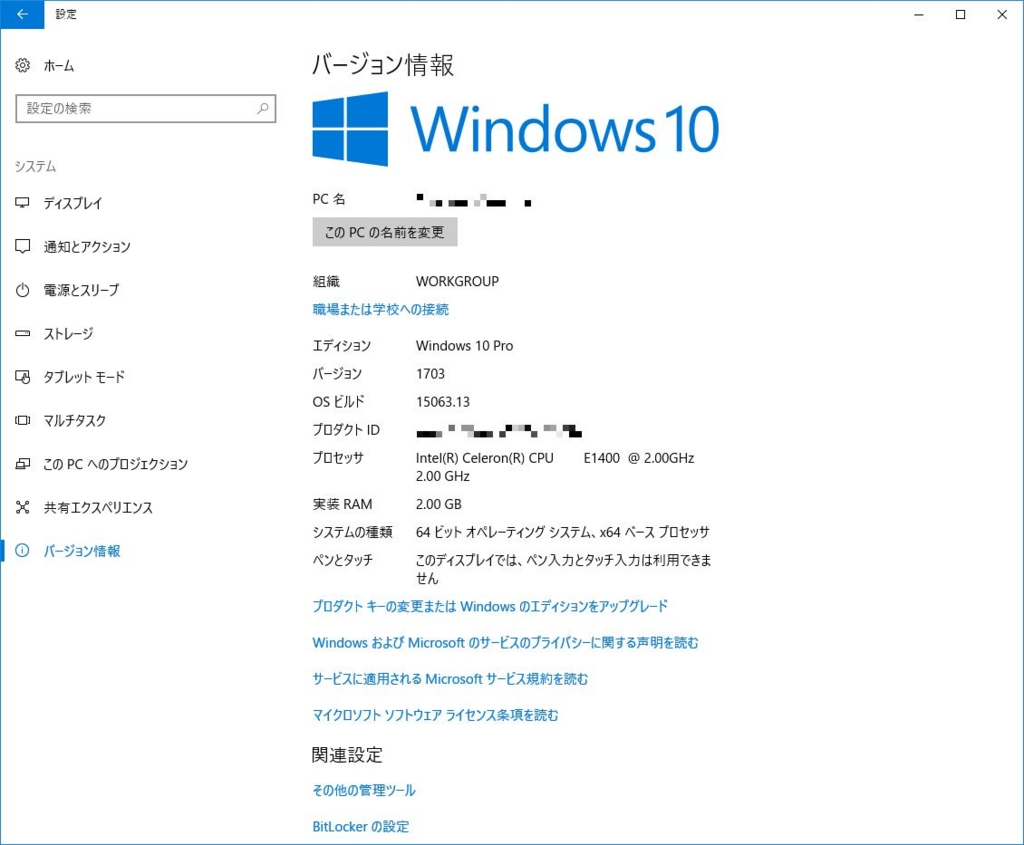The image size is (1024, 845).
Task: Click the プロダクト ID label
Action: click(346, 430)
